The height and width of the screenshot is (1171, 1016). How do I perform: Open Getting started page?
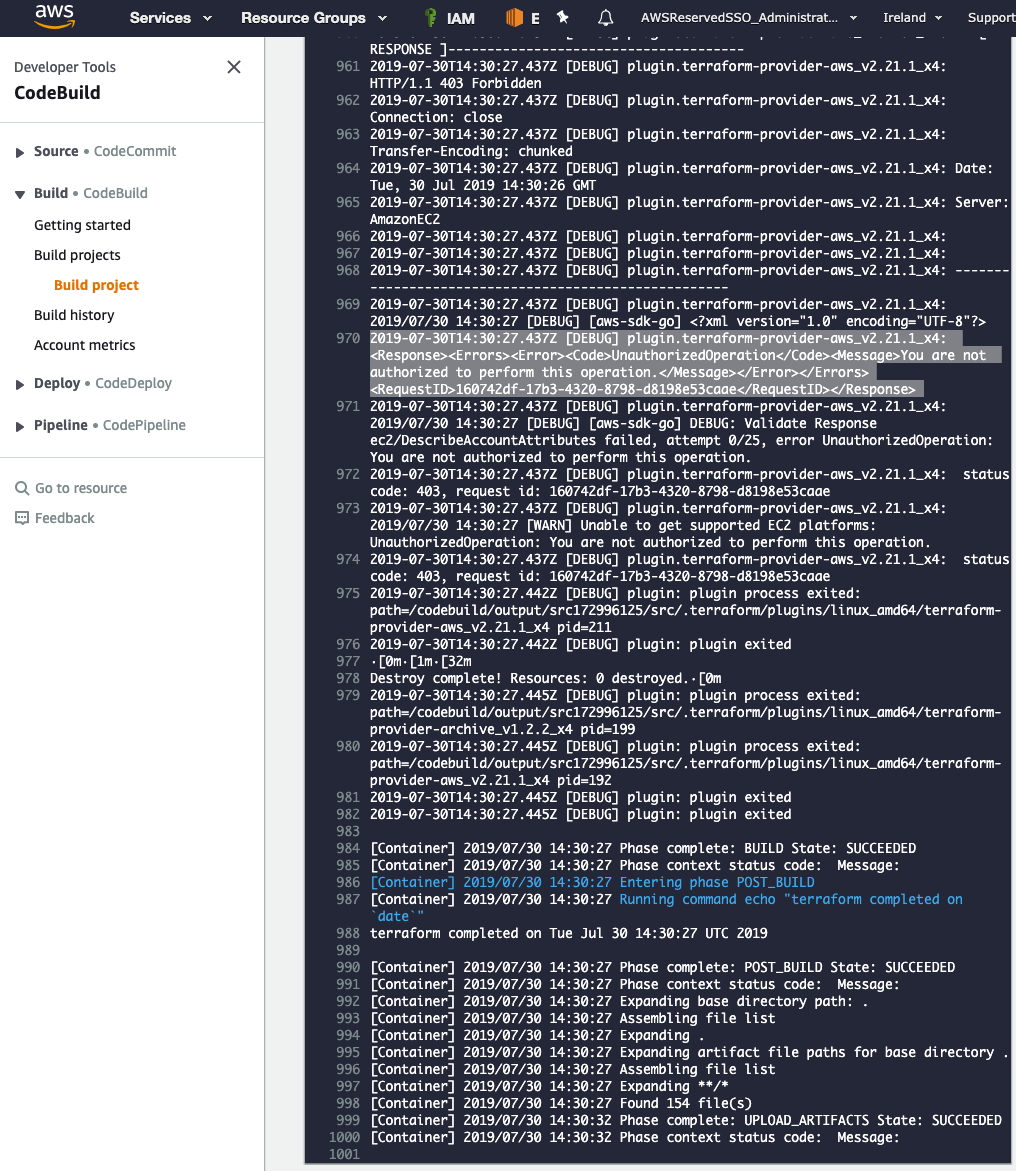82,226
